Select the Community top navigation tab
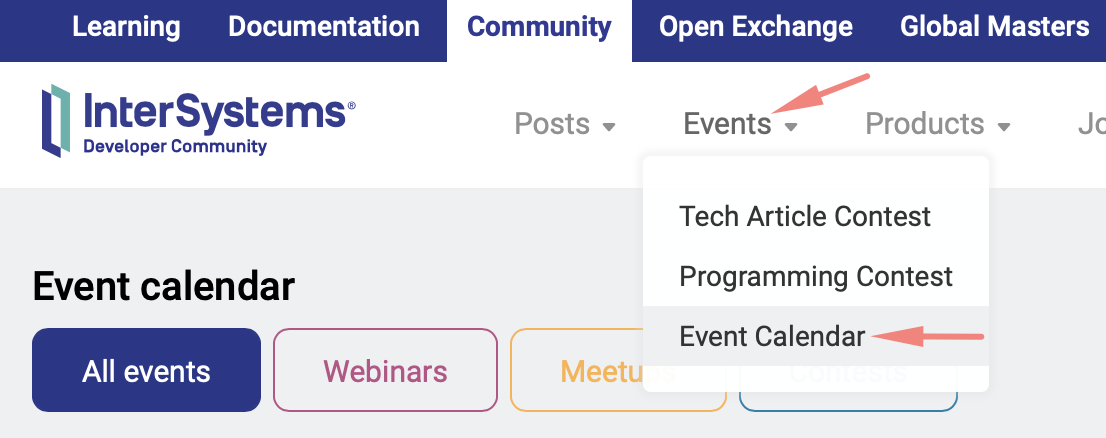 539,27
